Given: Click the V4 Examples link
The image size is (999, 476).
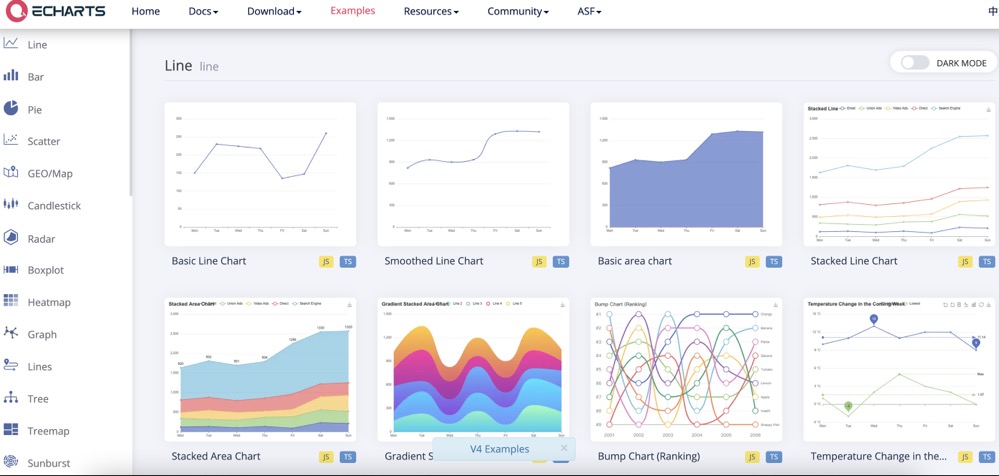Looking at the screenshot, I should click(x=499, y=449).
